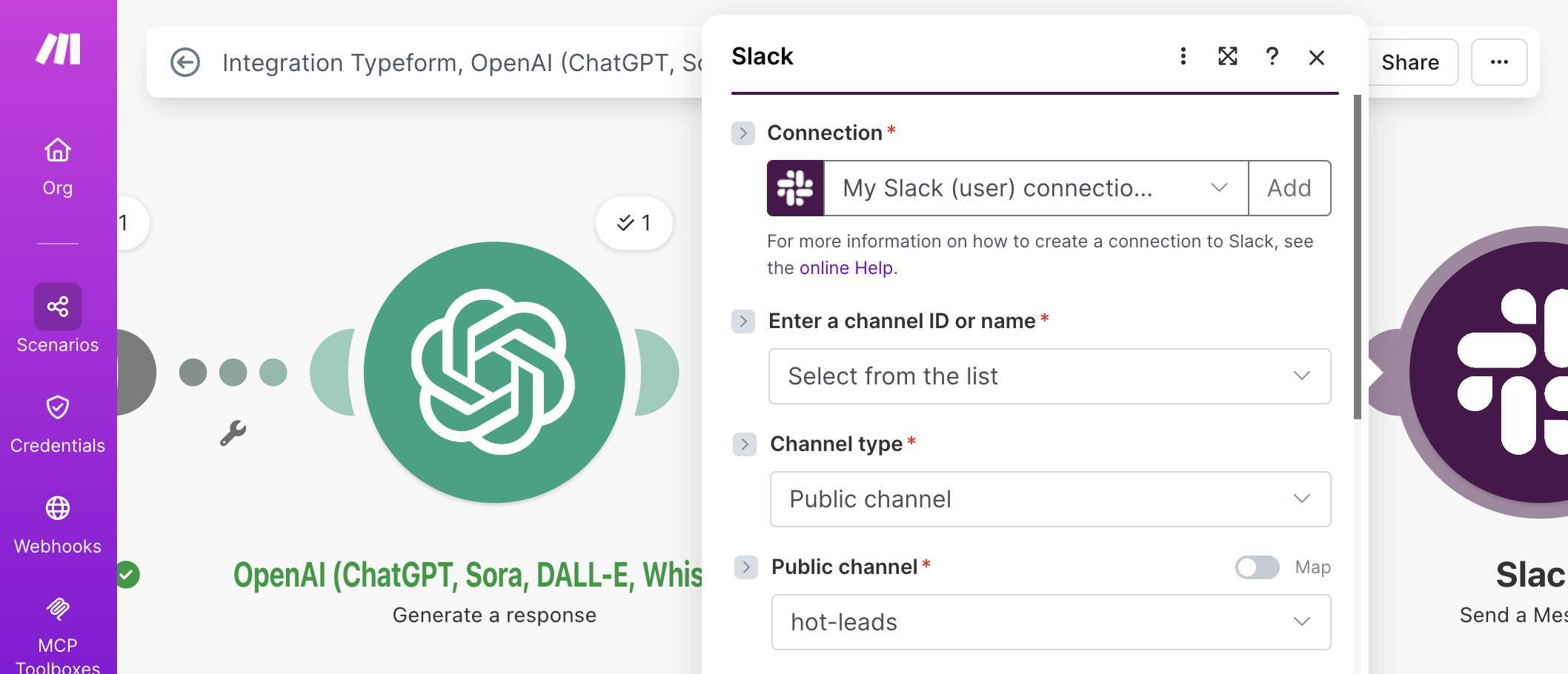Open the online Help link
The image size is (1568, 674).
[x=845, y=267]
